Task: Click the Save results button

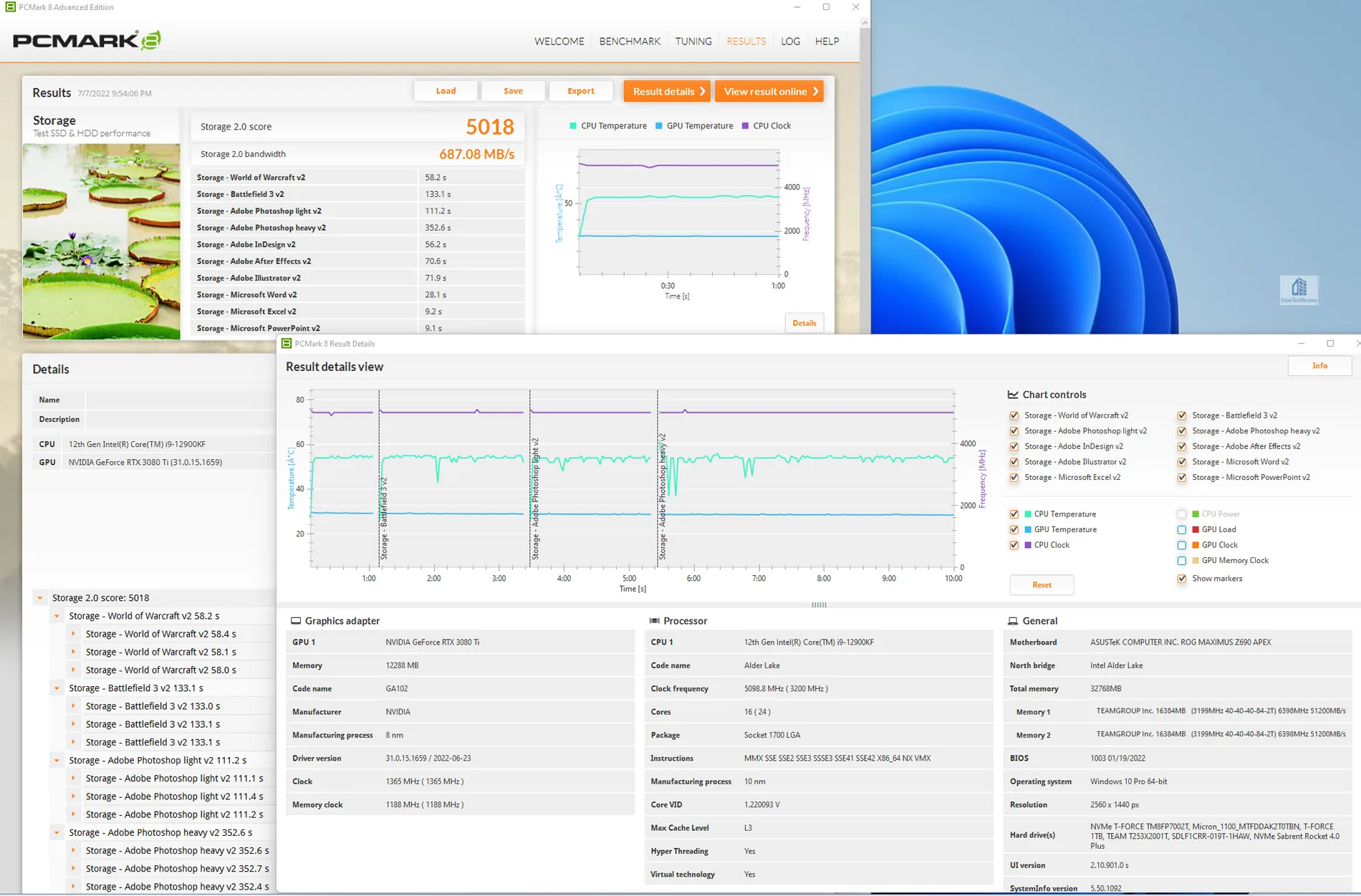Action: [513, 91]
